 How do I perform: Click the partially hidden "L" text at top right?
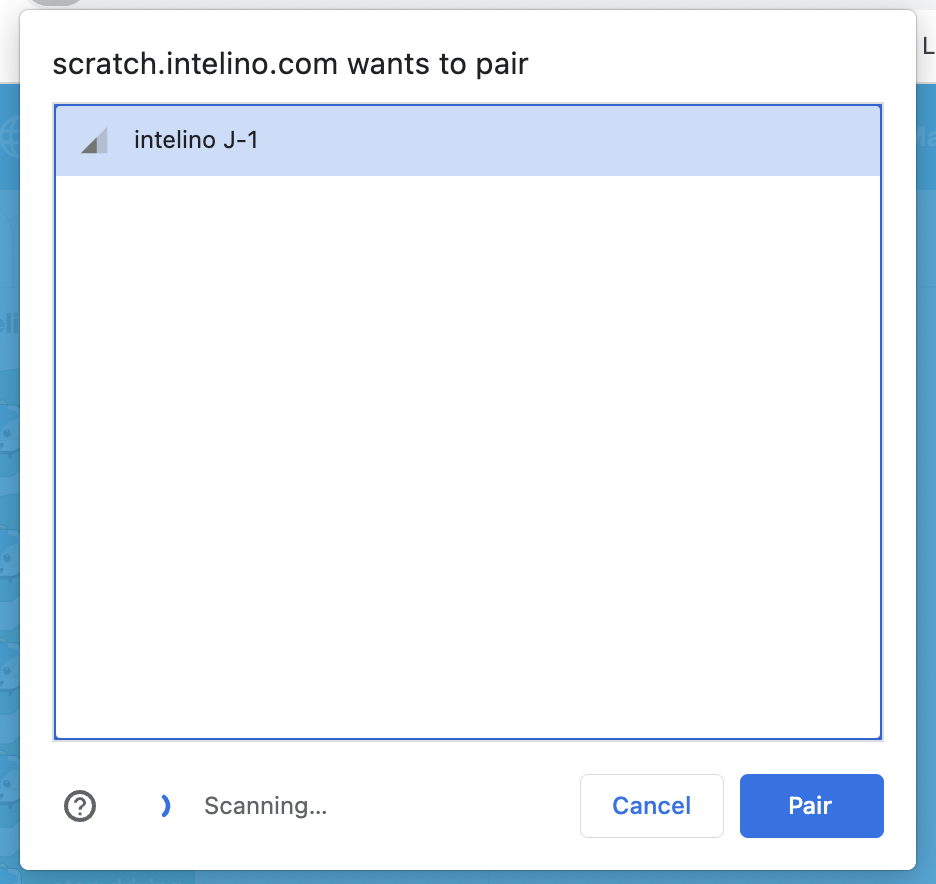coord(928,44)
